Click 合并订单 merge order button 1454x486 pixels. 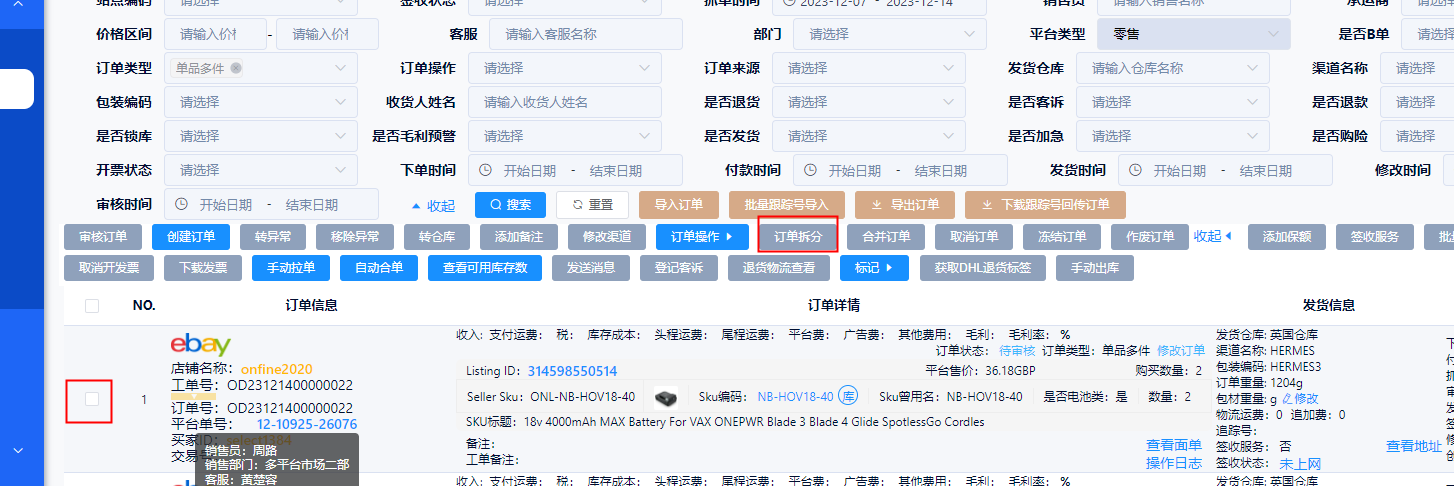pyautogui.click(x=886, y=238)
